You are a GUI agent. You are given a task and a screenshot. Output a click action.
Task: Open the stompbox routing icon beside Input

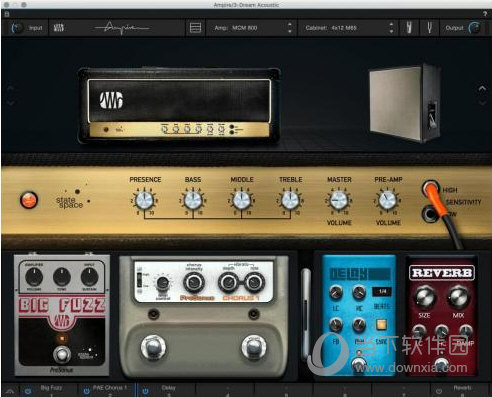click(x=59, y=28)
